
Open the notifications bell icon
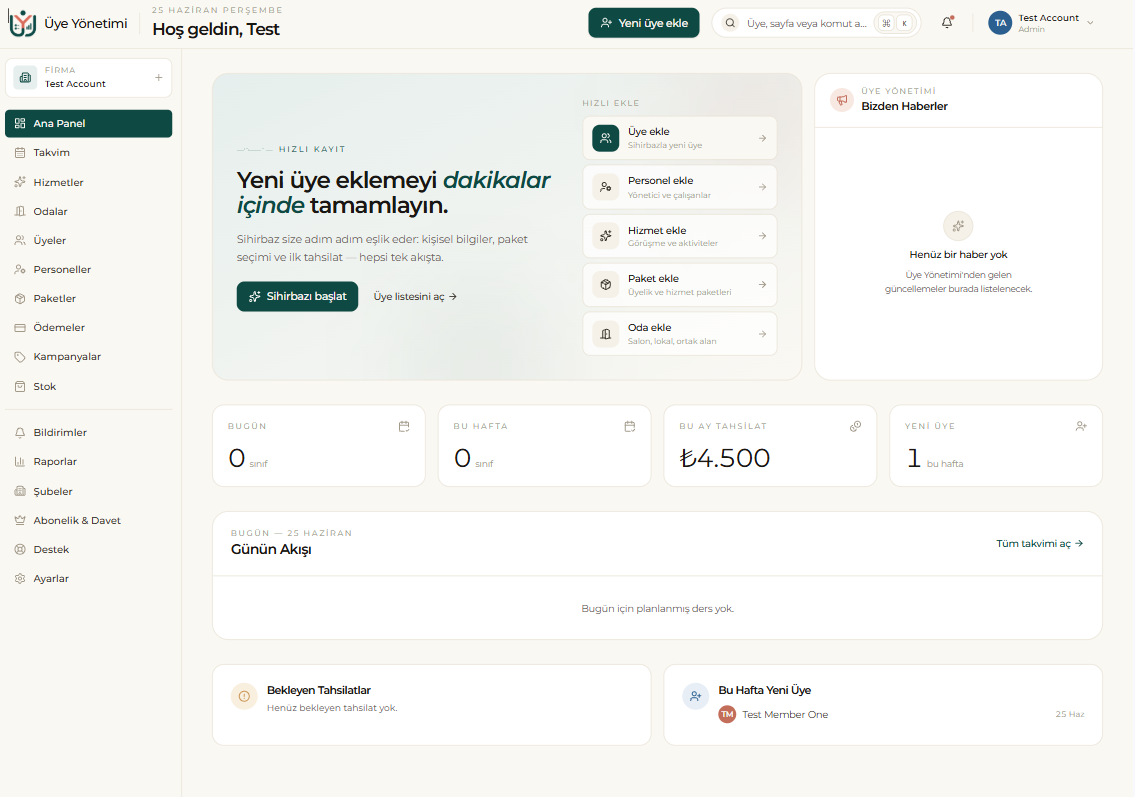(x=947, y=22)
